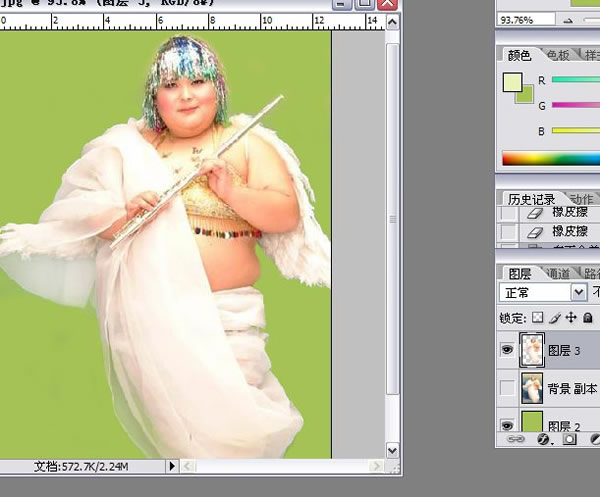
Task: Select the 背景 副本 layer thumbnail
Action: click(x=532, y=388)
